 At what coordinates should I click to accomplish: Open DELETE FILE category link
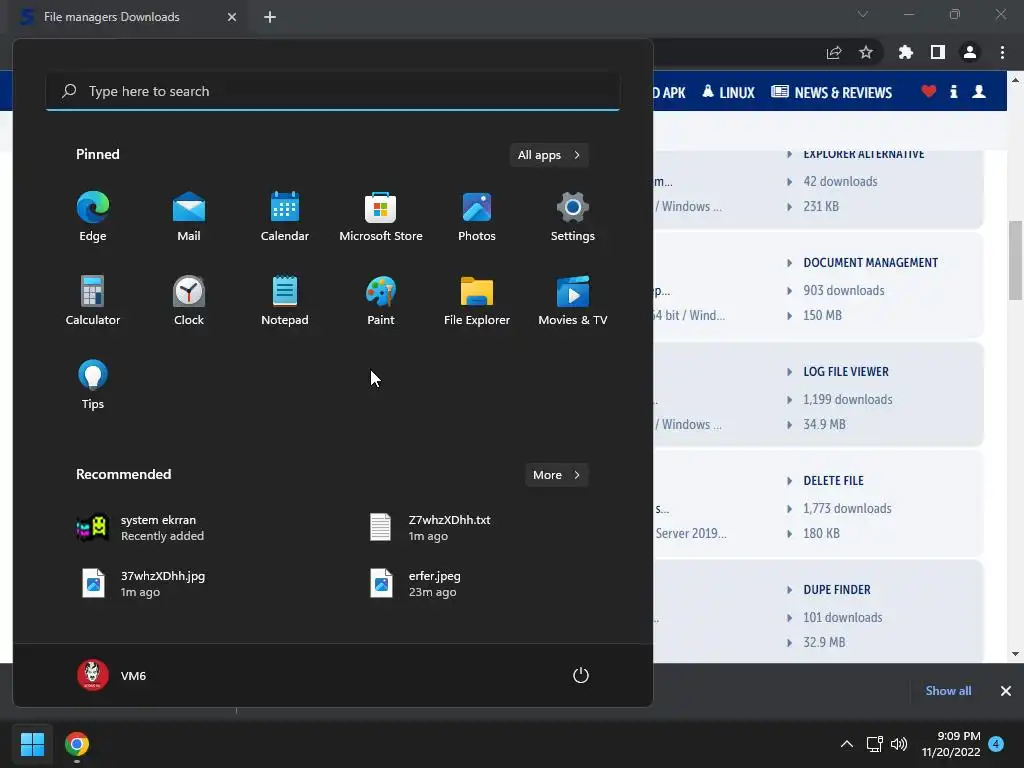(x=833, y=481)
